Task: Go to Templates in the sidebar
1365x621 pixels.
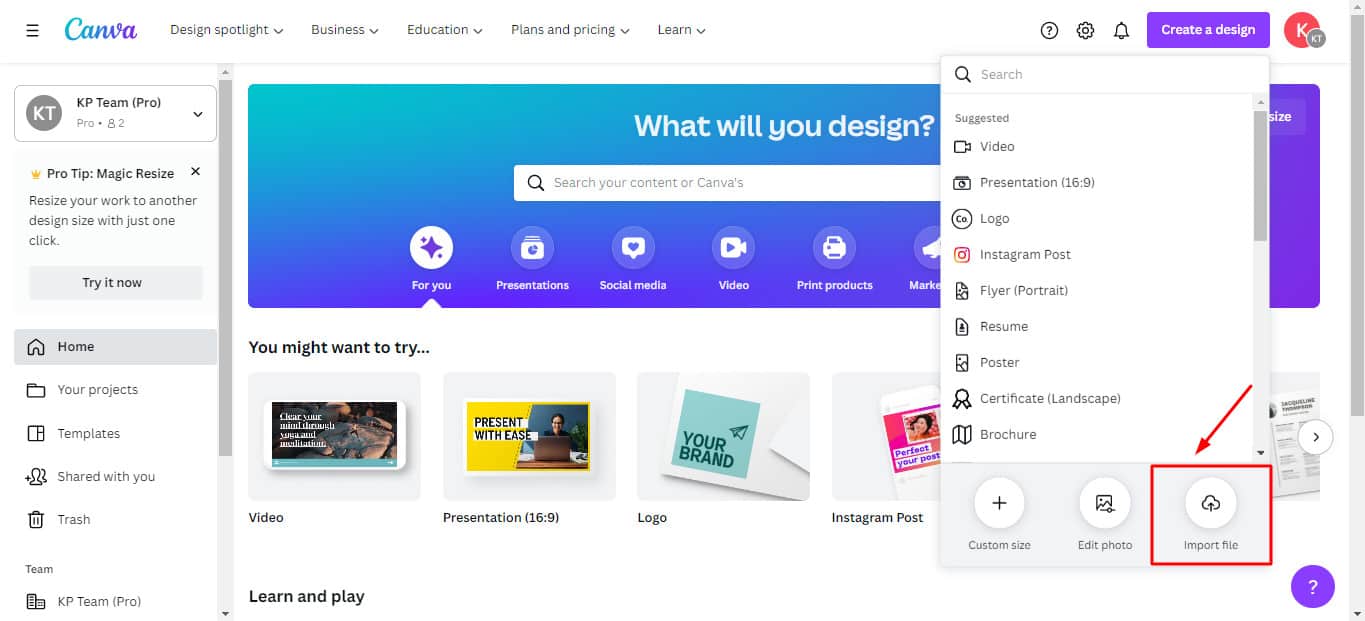Action: (88, 433)
